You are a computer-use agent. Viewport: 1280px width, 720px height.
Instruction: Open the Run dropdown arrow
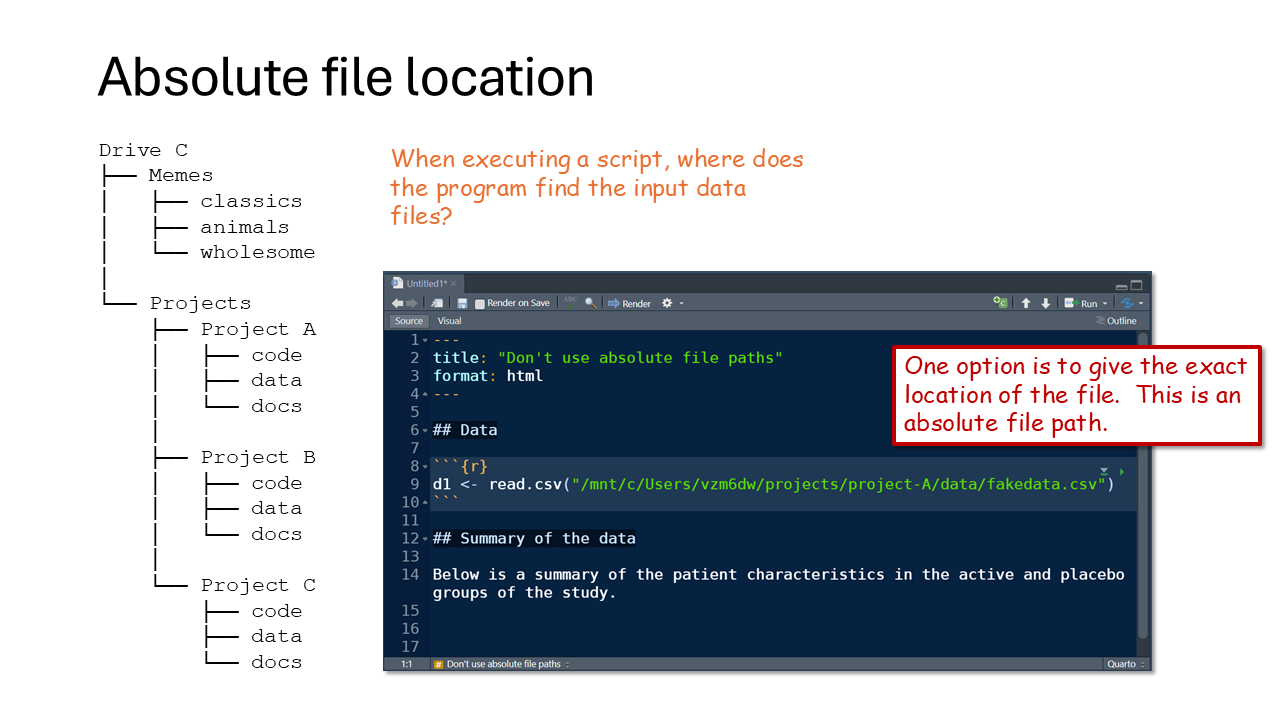pos(1105,304)
